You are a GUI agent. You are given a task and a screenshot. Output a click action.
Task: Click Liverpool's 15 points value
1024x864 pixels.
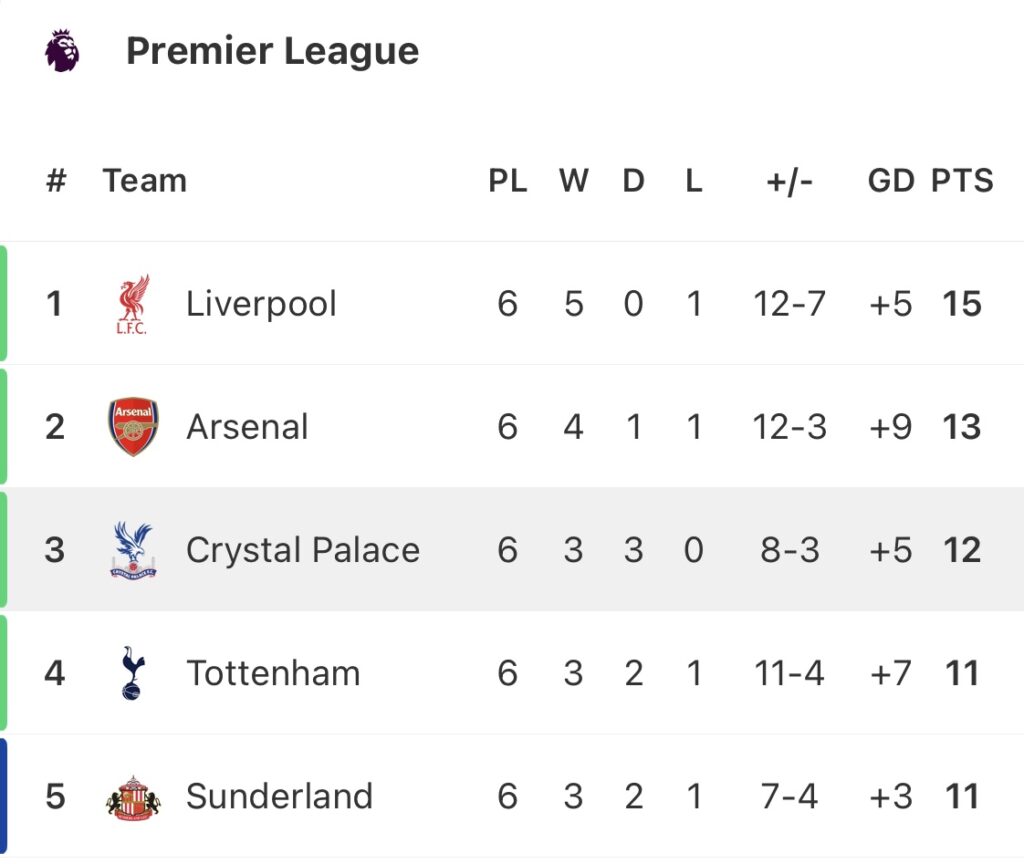[x=962, y=304]
